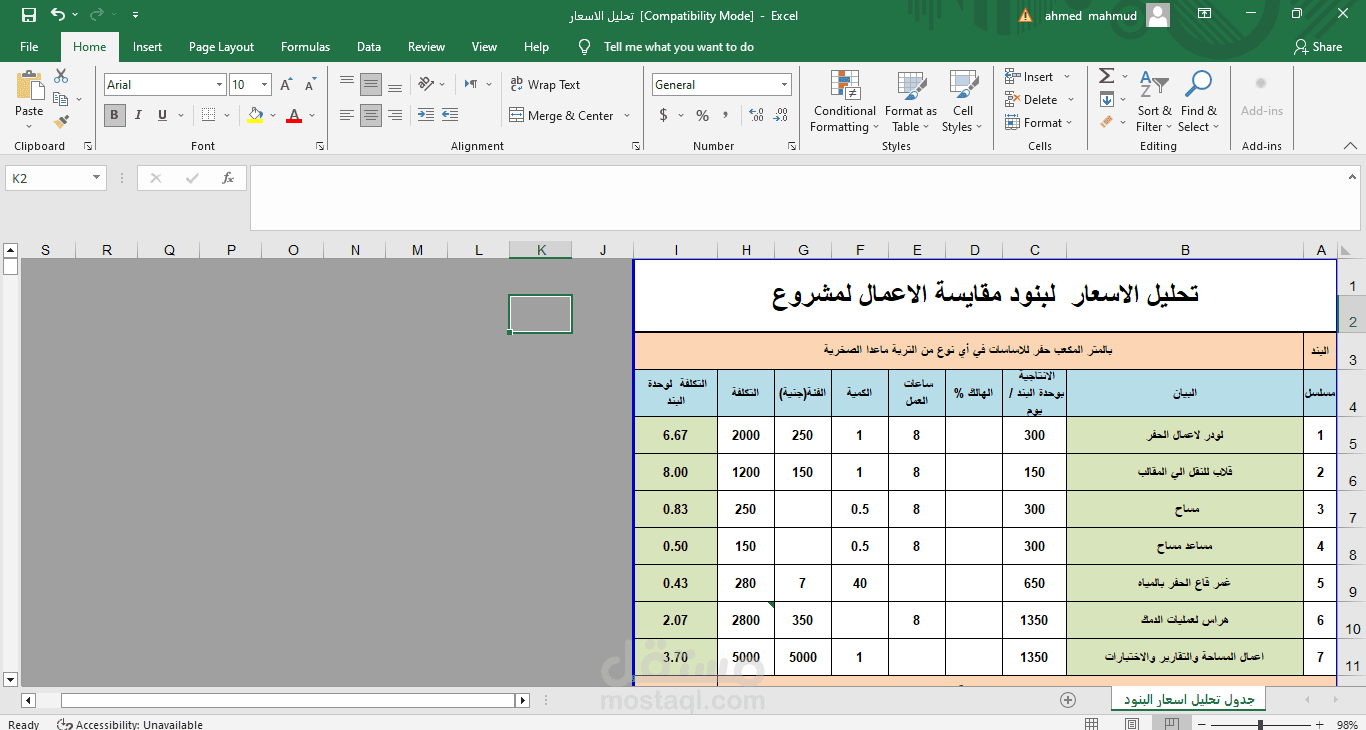Increase decimal places
This screenshot has height=730, width=1366.
[755, 116]
